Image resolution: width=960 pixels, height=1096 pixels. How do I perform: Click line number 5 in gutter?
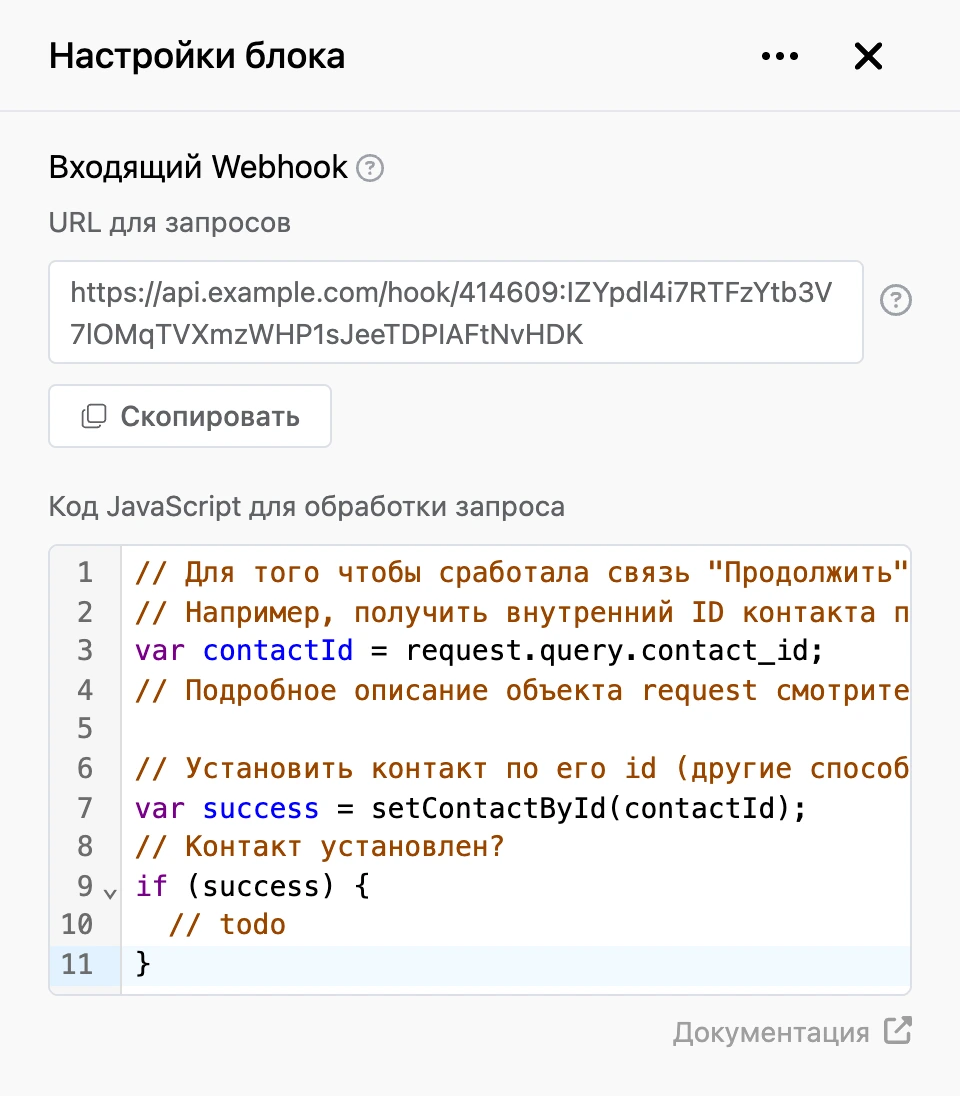click(x=85, y=729)
